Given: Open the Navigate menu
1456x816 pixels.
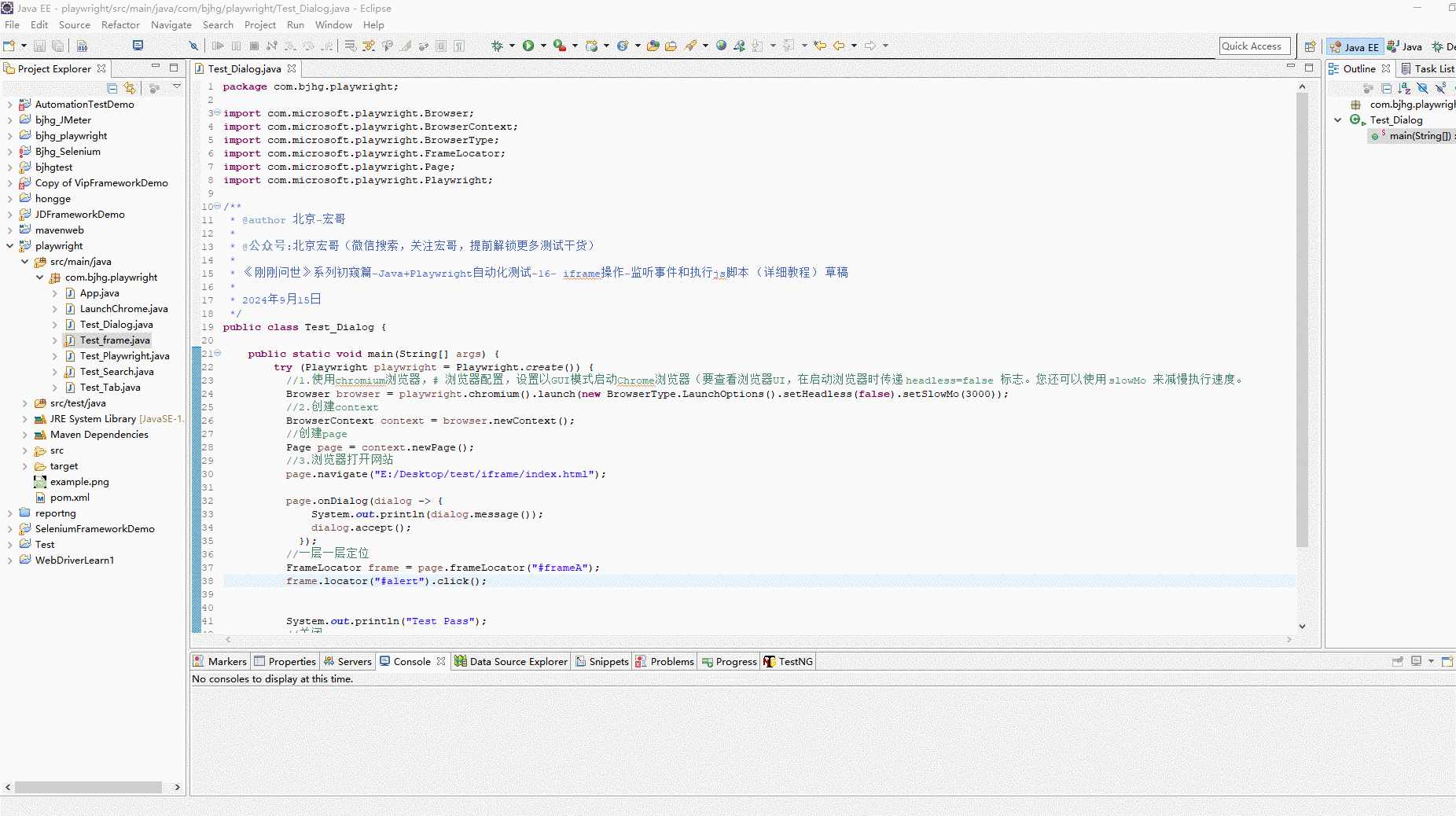Looking at the screenshot, I should pos(171,25).
